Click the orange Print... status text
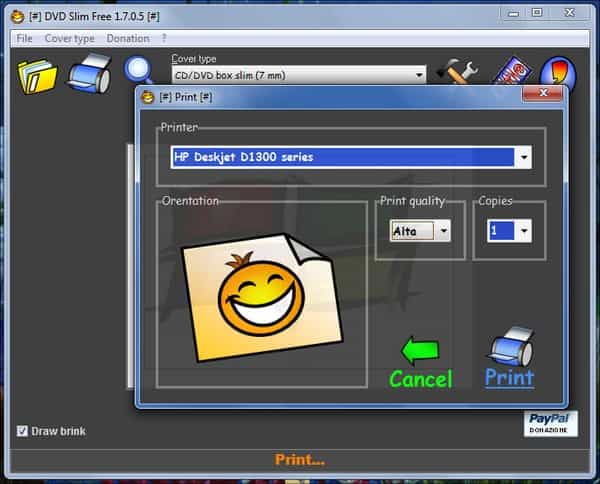Screen dimensions: 600x484 pyautogui.click(x=300, y=460)
